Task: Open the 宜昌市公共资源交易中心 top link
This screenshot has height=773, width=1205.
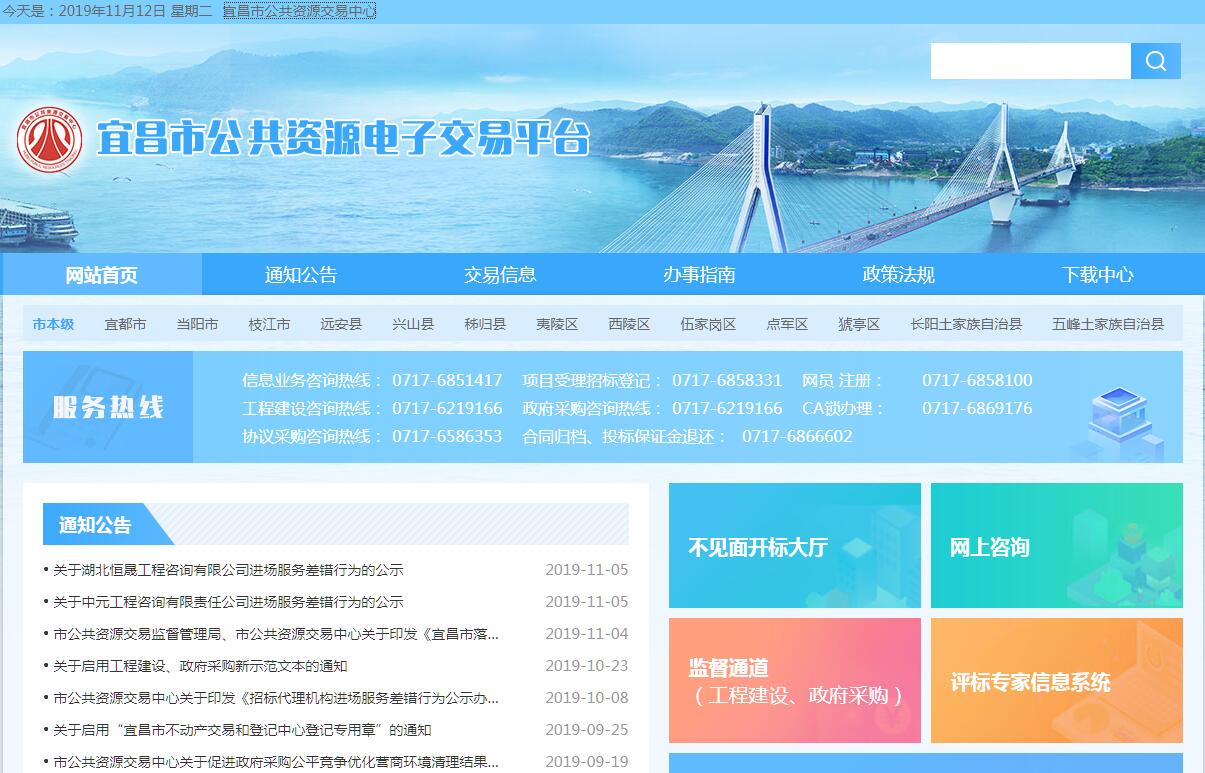Action: pyautogui.click(x=299, y=11)
